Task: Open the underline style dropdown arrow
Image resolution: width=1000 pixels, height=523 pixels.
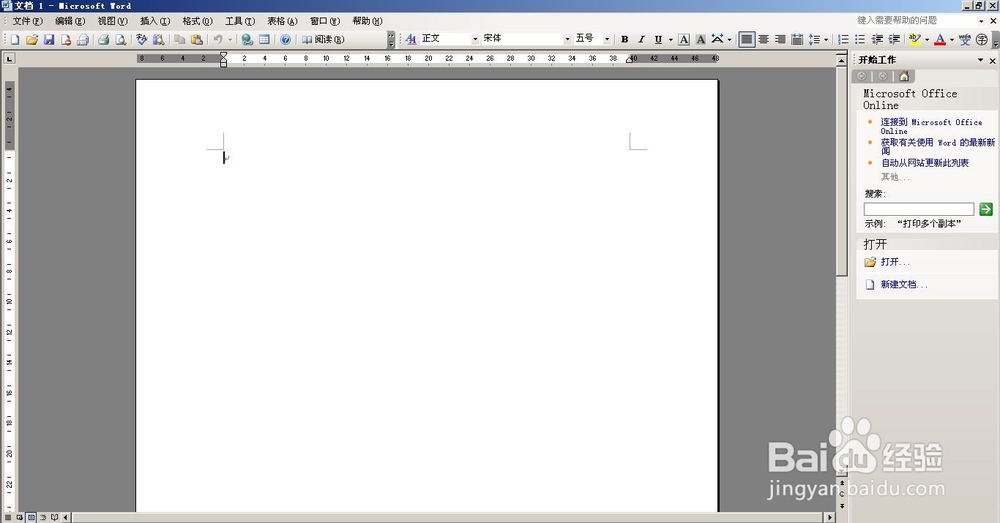Action: point(670,40)
